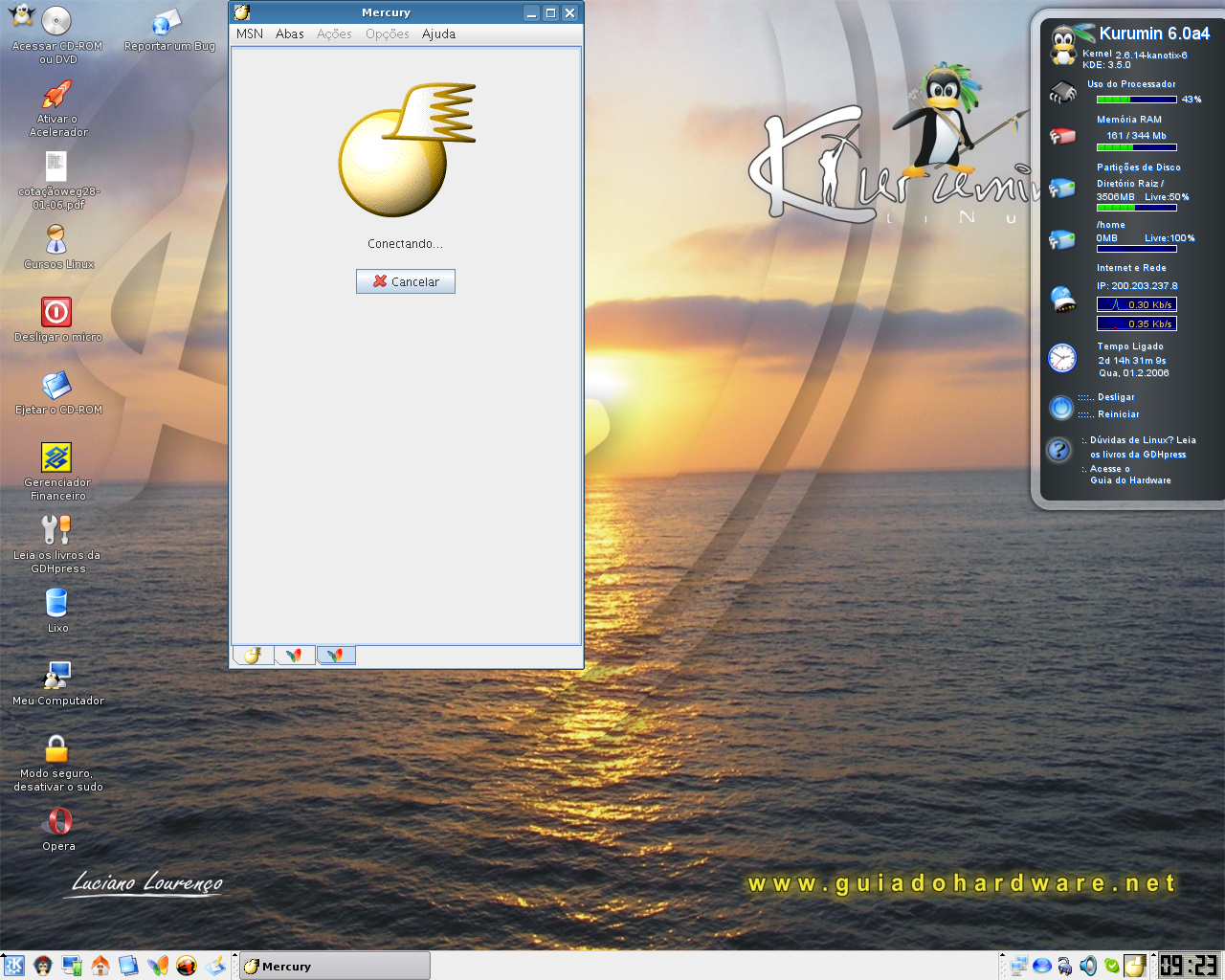The image size is (1225, 980).
Task: Select the second MSN butterfly tab
Action: (x=295, y=656)
